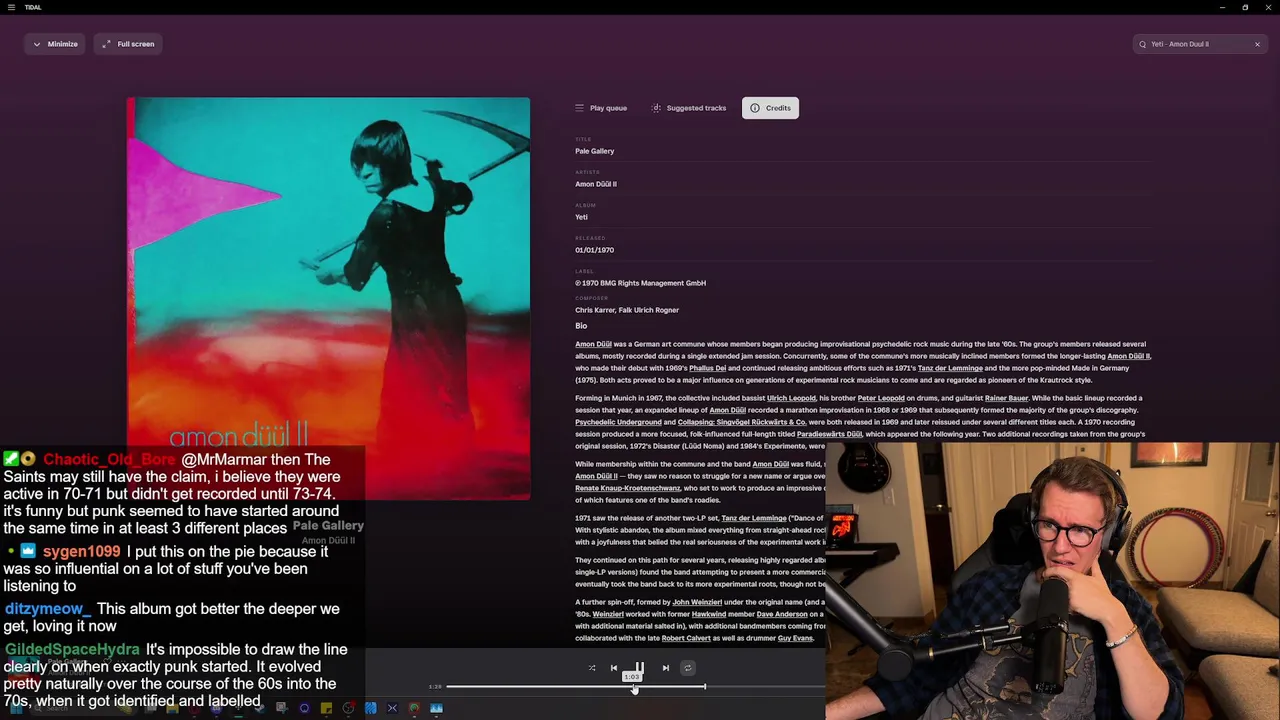Select the Credits tab

[770, 108]
